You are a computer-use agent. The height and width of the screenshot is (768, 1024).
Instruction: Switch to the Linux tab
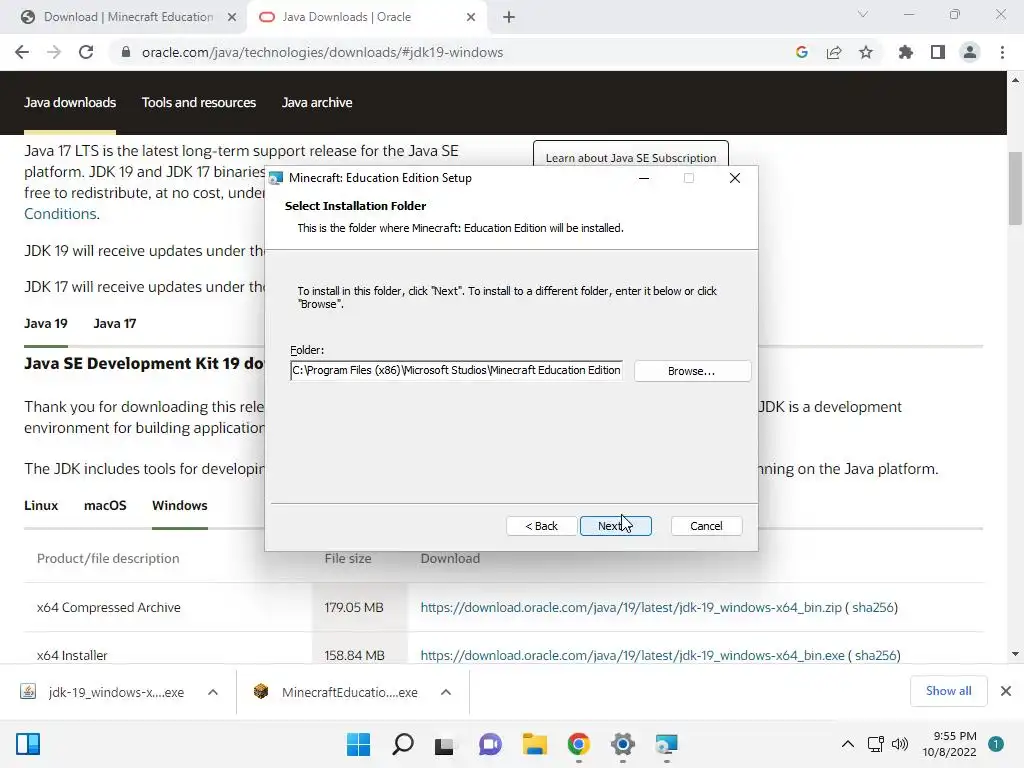tap(41, 505)
